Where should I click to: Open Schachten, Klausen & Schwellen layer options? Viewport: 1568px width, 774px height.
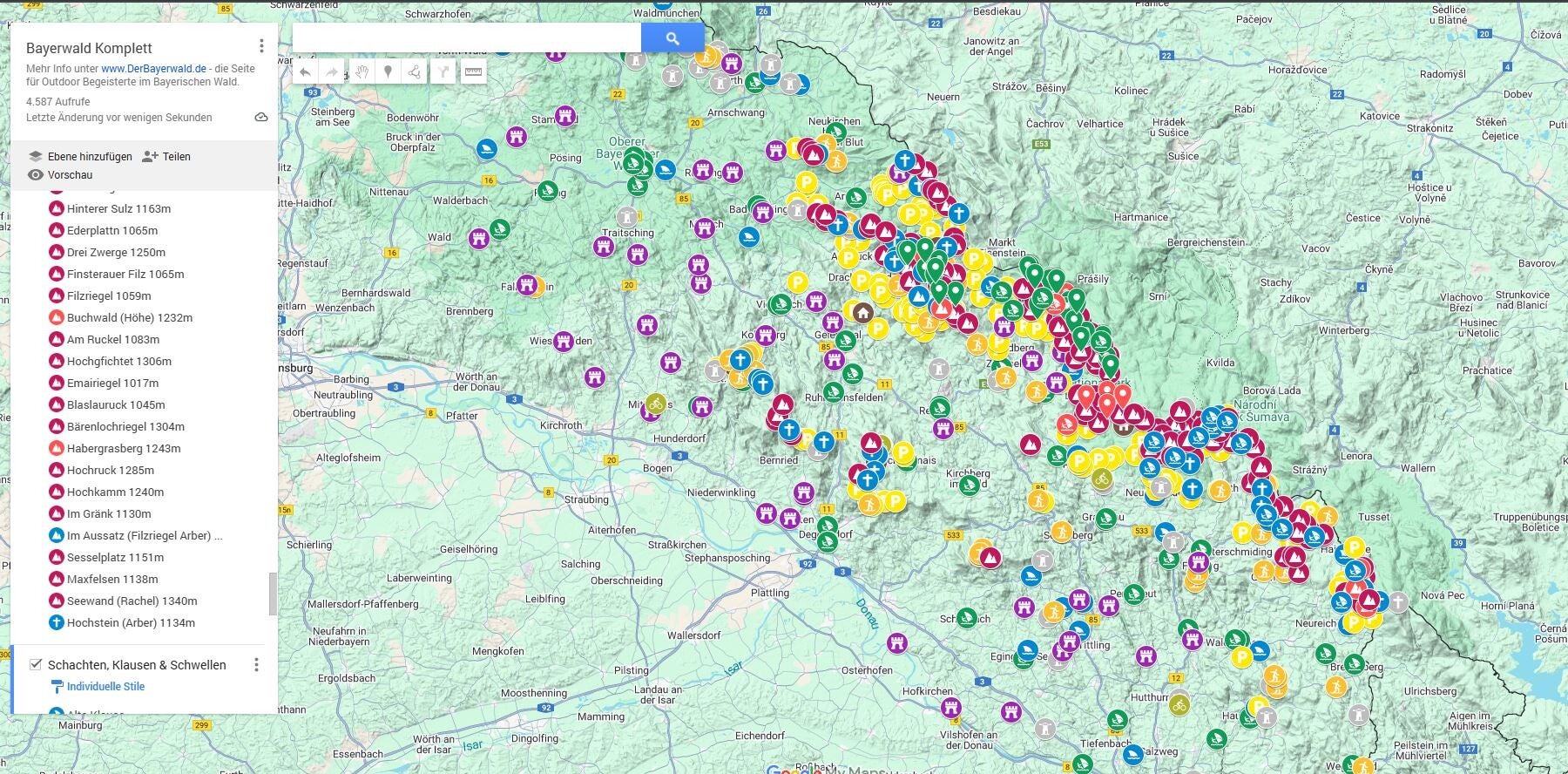coord(256,665)
